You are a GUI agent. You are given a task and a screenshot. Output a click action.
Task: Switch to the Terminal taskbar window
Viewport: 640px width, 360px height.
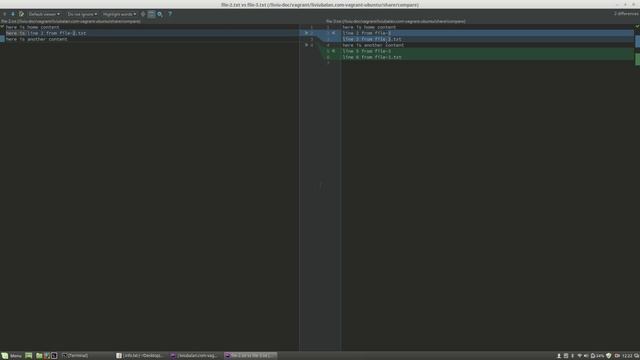coord(75,356)
